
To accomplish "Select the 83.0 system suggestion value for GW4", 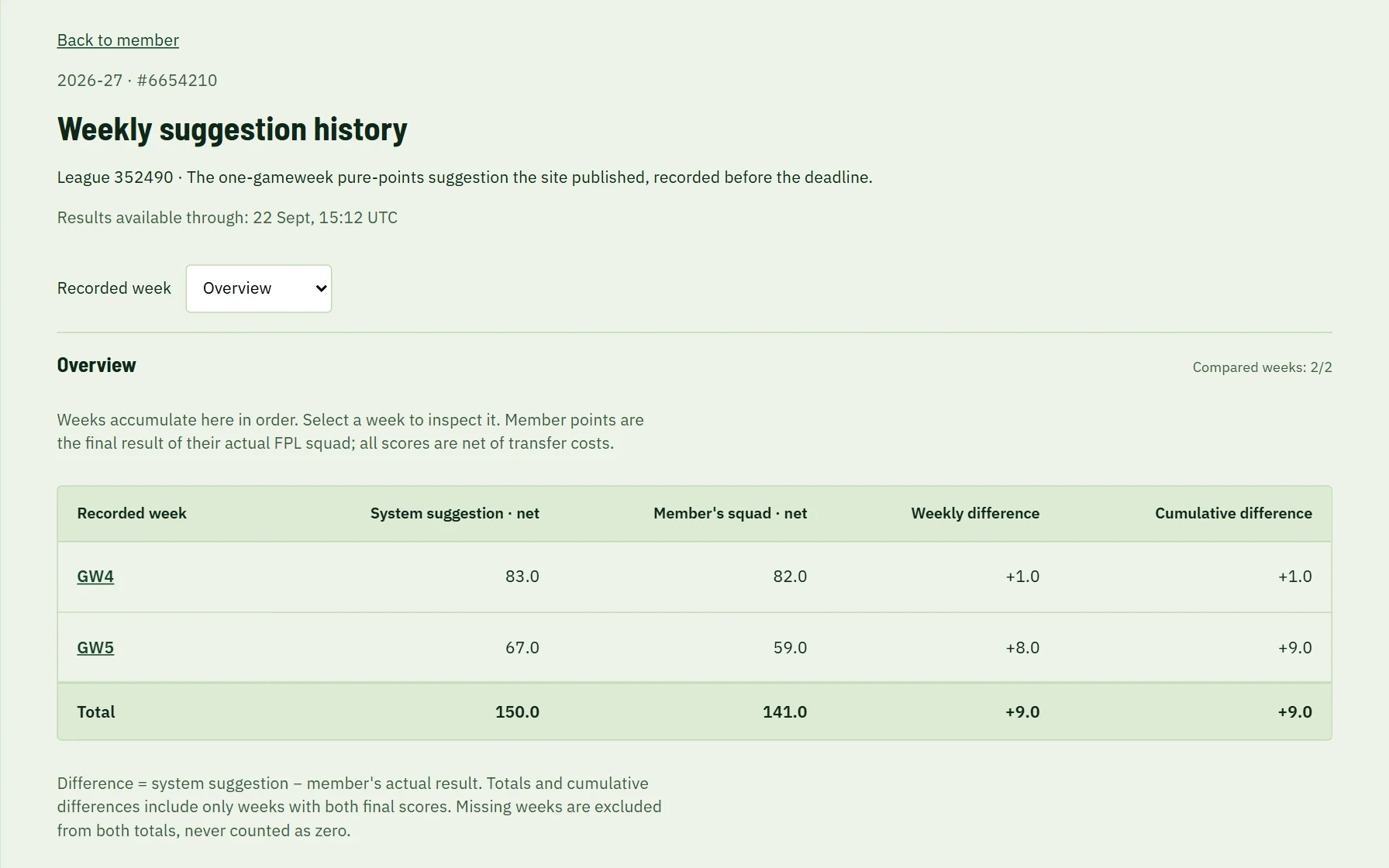I will [x=522, y=577].
